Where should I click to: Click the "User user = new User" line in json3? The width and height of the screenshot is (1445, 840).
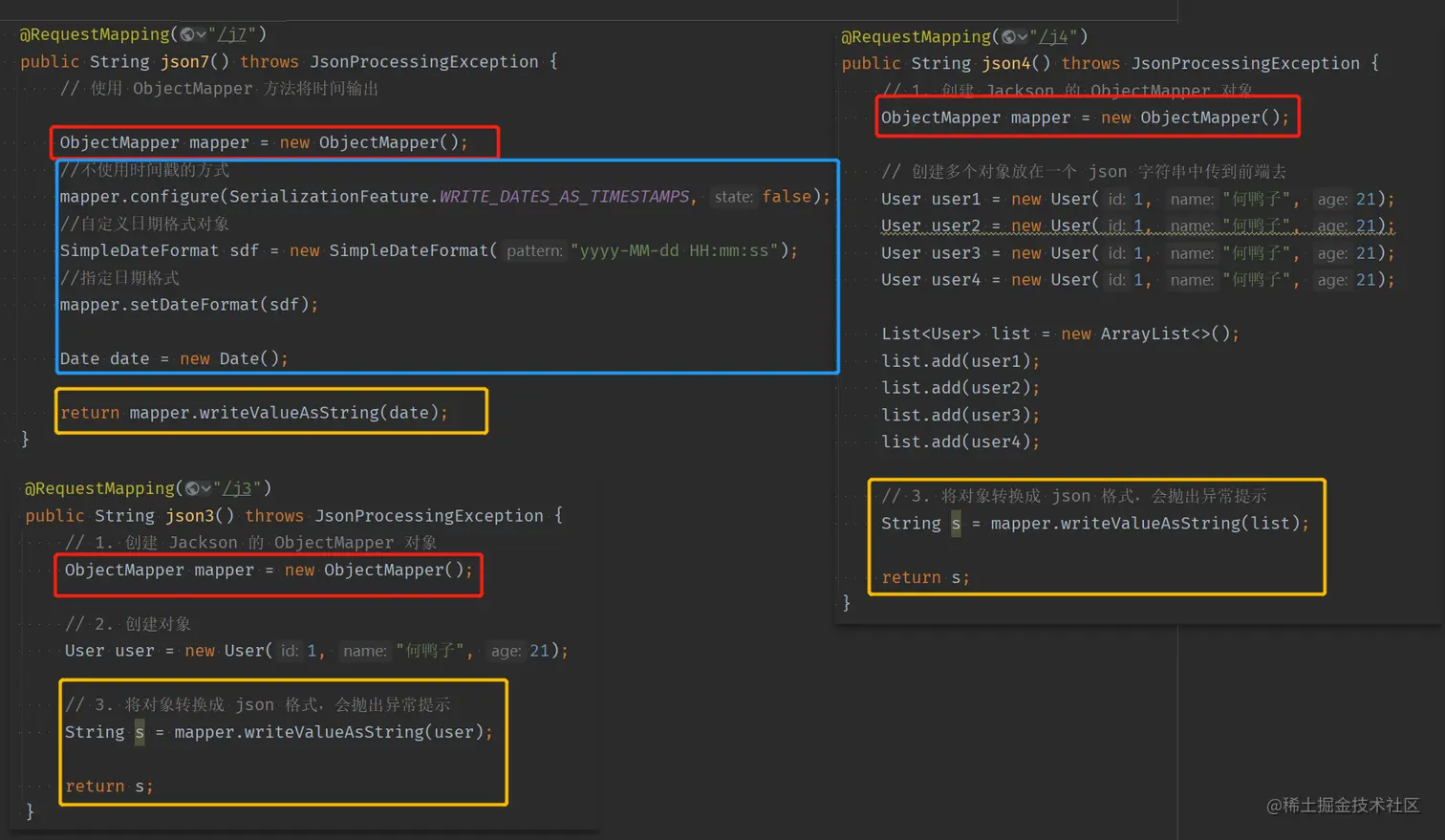316,651
